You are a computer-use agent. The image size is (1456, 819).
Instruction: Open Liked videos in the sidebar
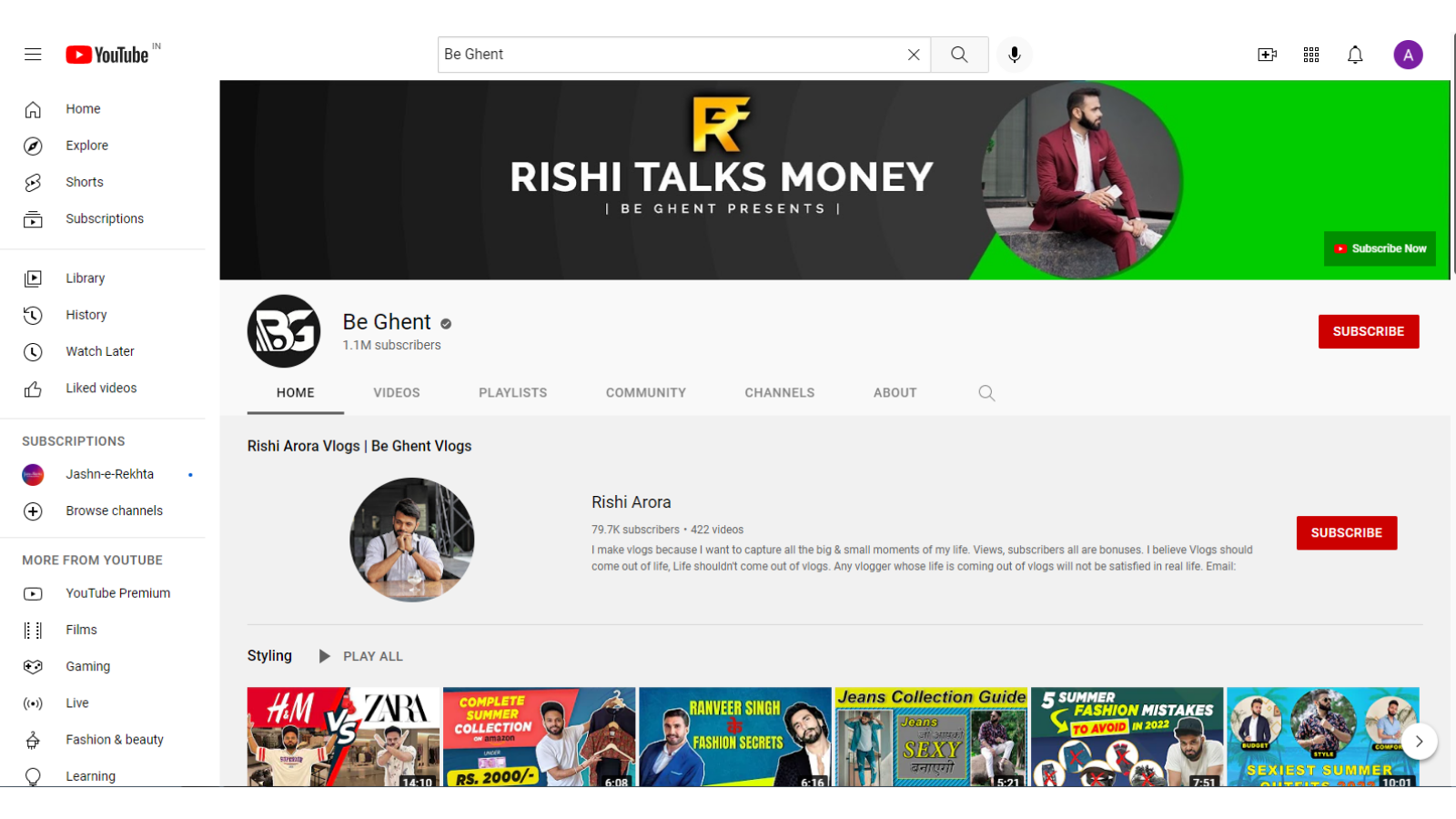coord(103,389)
